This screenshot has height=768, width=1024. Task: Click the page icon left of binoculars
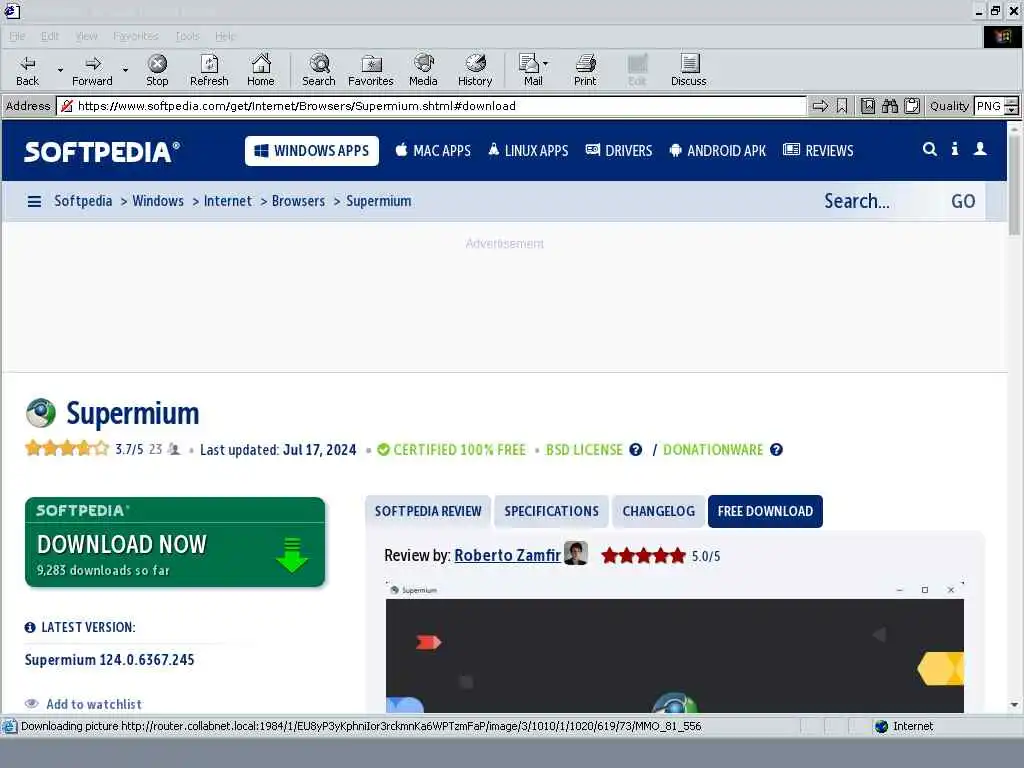tap(867, 106)
